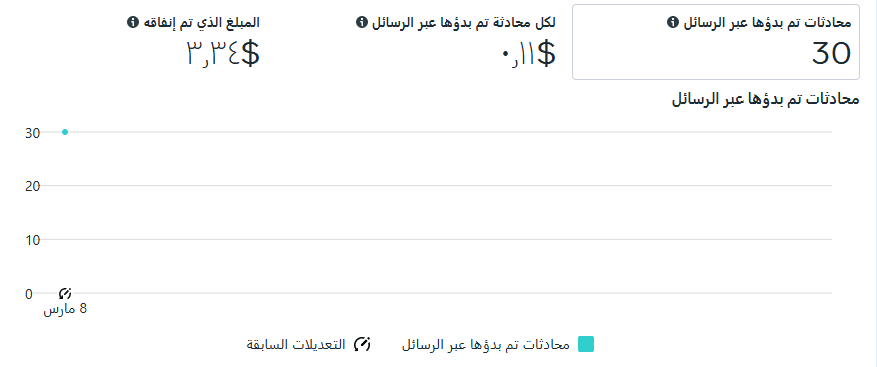Click the 10 label on the vertical axis

tap(32, 240)
